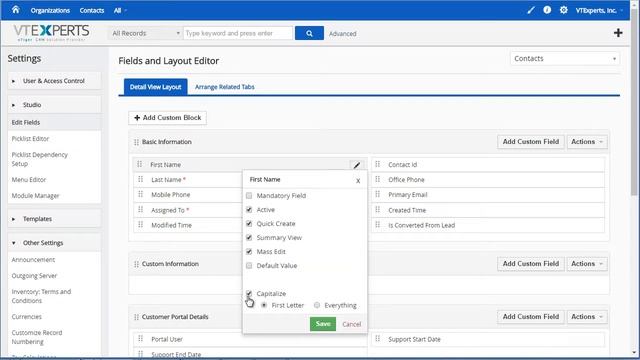The width and height of the screenshot is (640, 360).
Task: Grab drag handle of Custom Information block
Action: point(136,264)
